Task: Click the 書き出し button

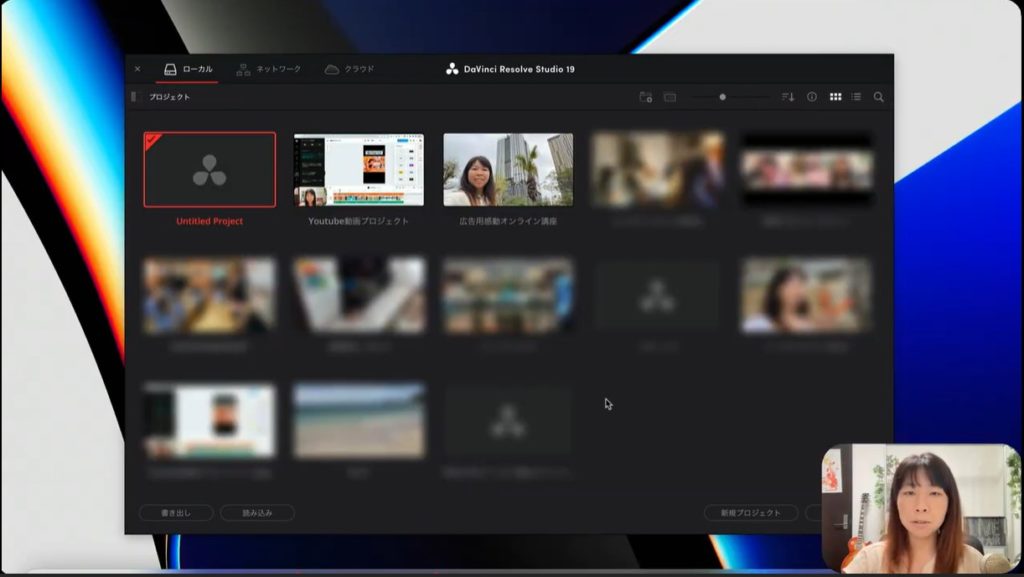Action: coord(176,513)
